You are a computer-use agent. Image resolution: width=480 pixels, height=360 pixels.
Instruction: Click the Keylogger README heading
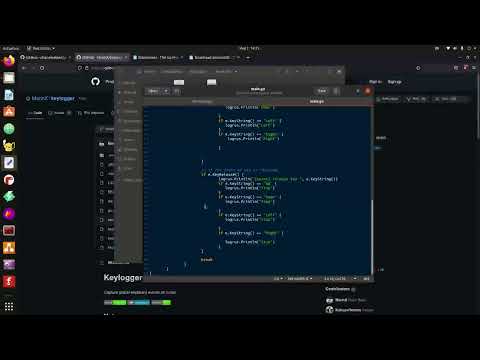pos(123,277)
